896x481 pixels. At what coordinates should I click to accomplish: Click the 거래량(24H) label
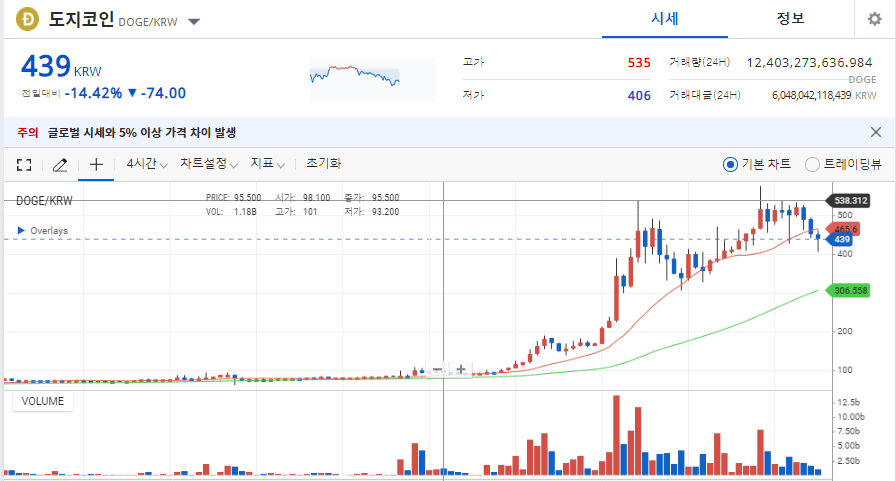click(699, 62)
